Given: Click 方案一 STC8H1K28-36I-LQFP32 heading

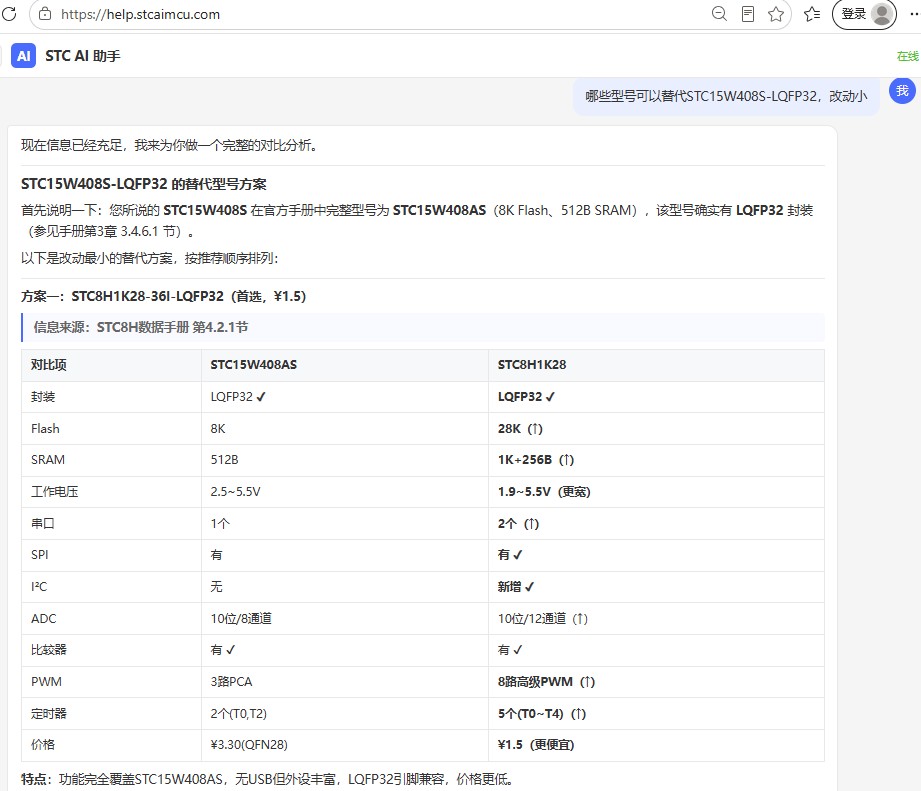Looking at the screenshot, I should point(164,296).
